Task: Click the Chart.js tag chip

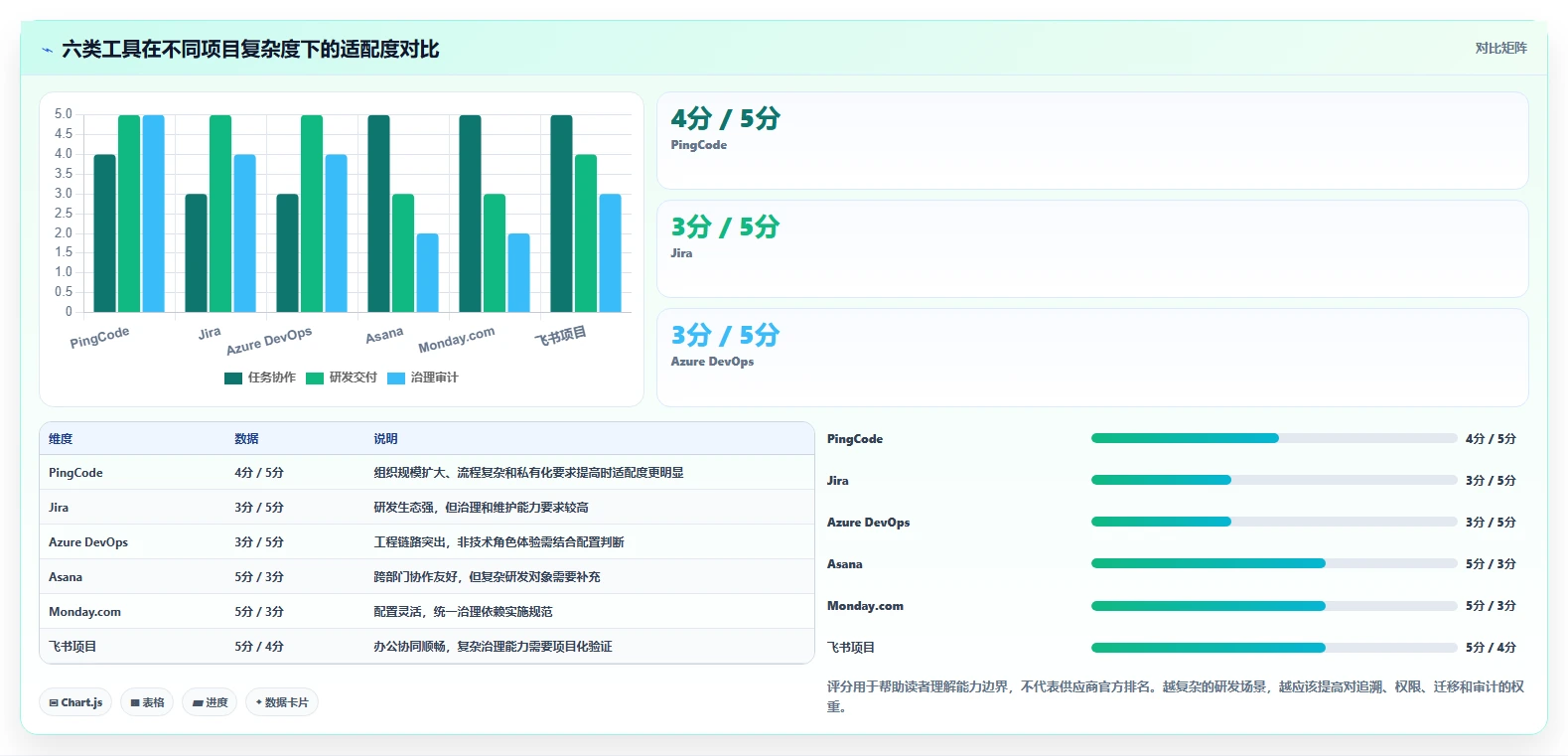Action: [x=75, y=702]
